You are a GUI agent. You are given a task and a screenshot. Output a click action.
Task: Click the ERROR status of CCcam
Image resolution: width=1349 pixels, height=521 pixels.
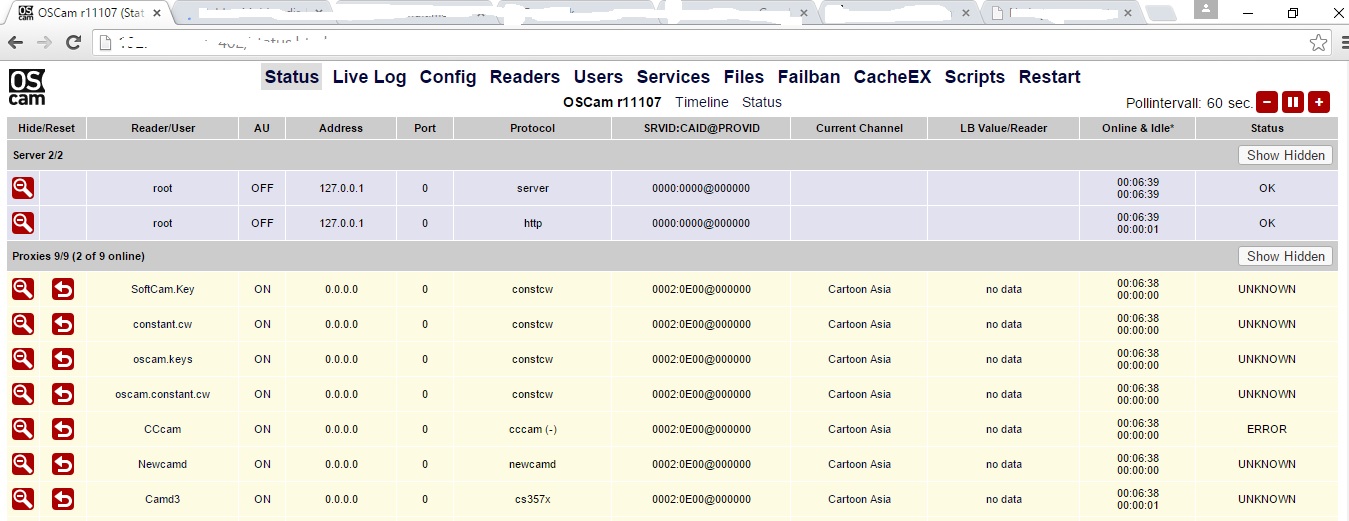(1267, 429)
